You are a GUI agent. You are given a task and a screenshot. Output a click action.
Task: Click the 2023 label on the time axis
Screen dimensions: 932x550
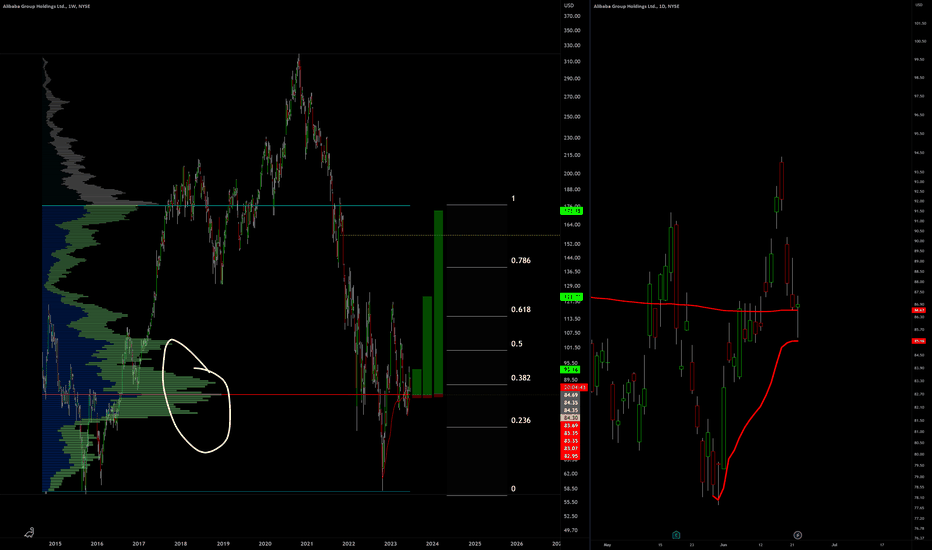[x=391, y=543]
